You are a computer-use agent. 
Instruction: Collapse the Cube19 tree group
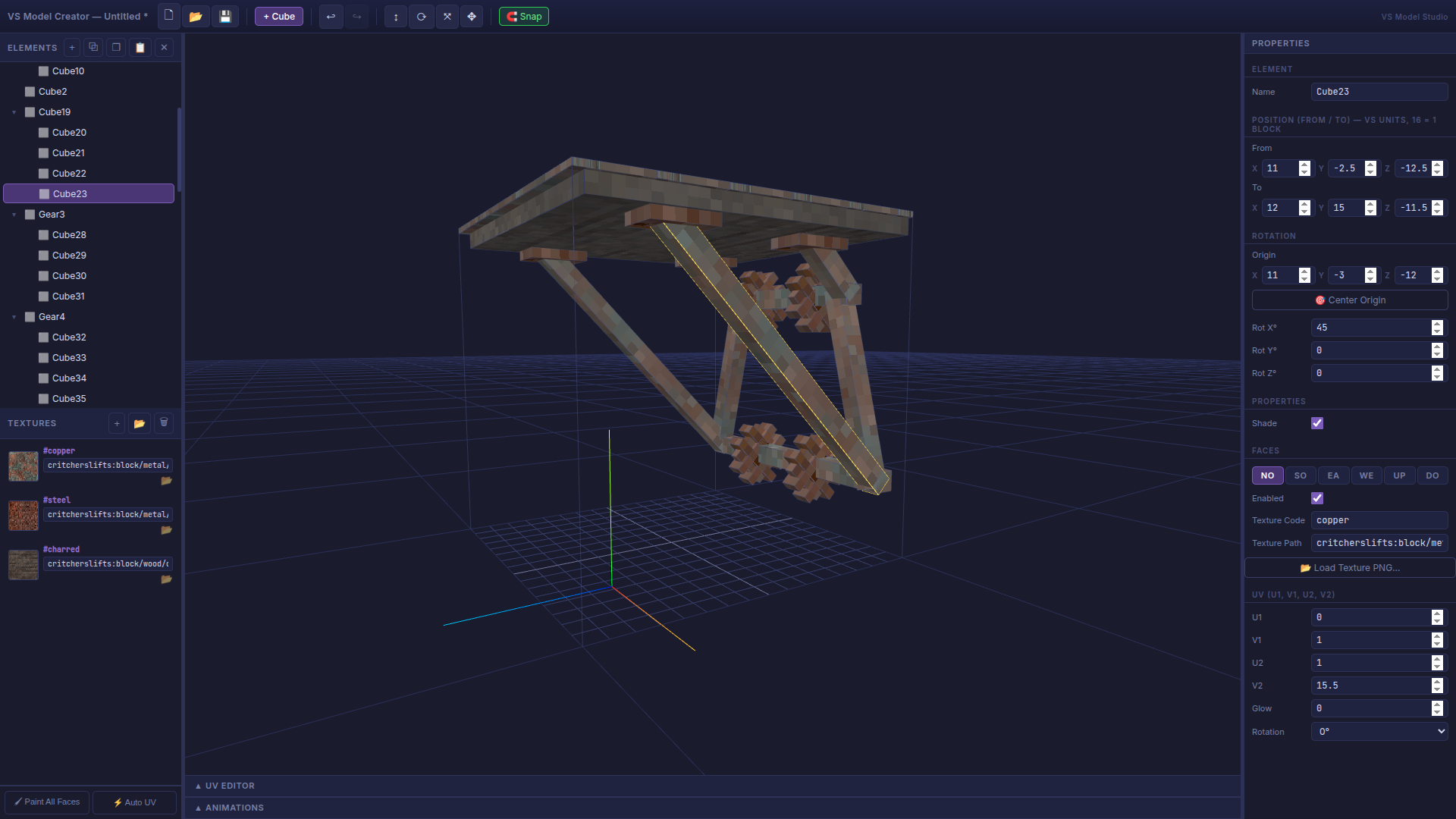14,112
